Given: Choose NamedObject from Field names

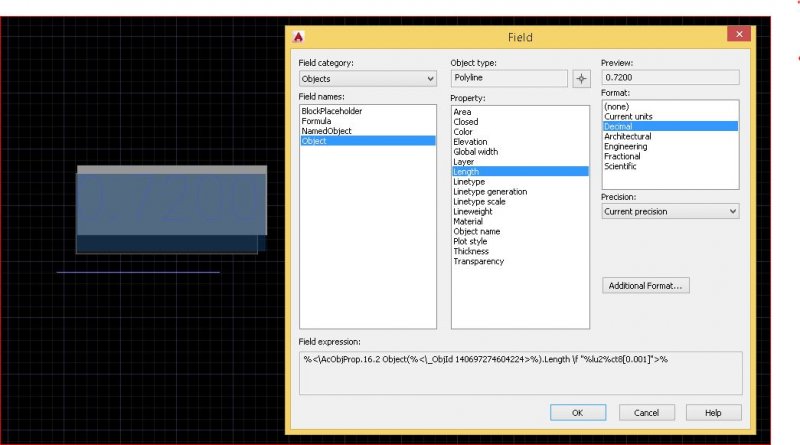Looking at the screenshot, I should coord(326,132).
